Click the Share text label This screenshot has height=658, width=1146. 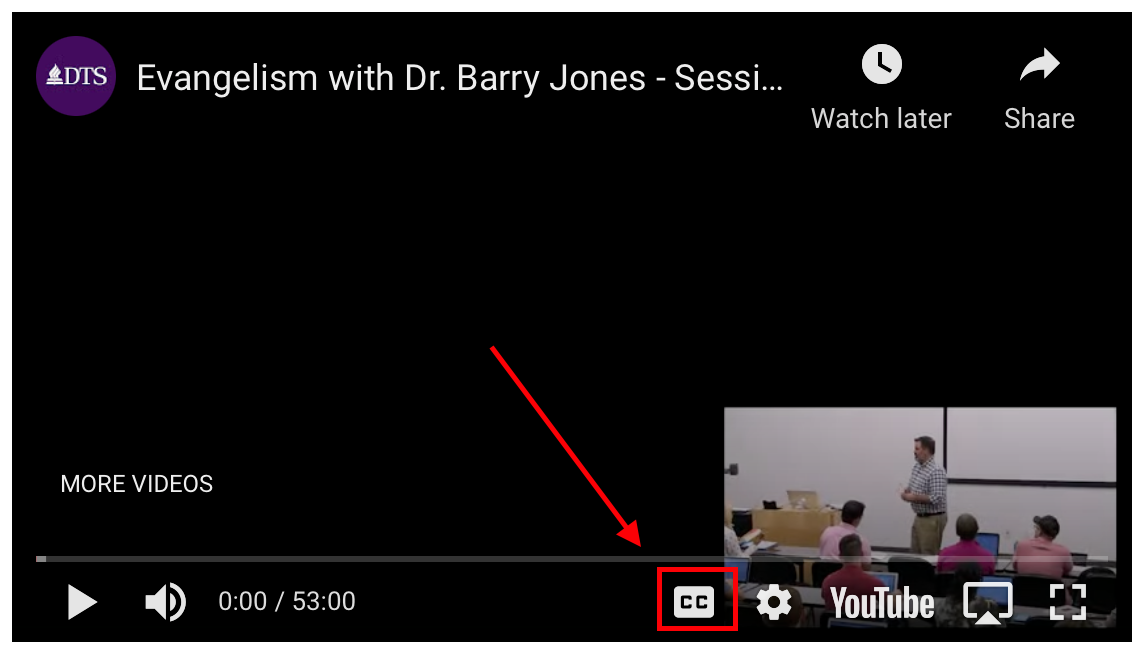(1039, 118)
